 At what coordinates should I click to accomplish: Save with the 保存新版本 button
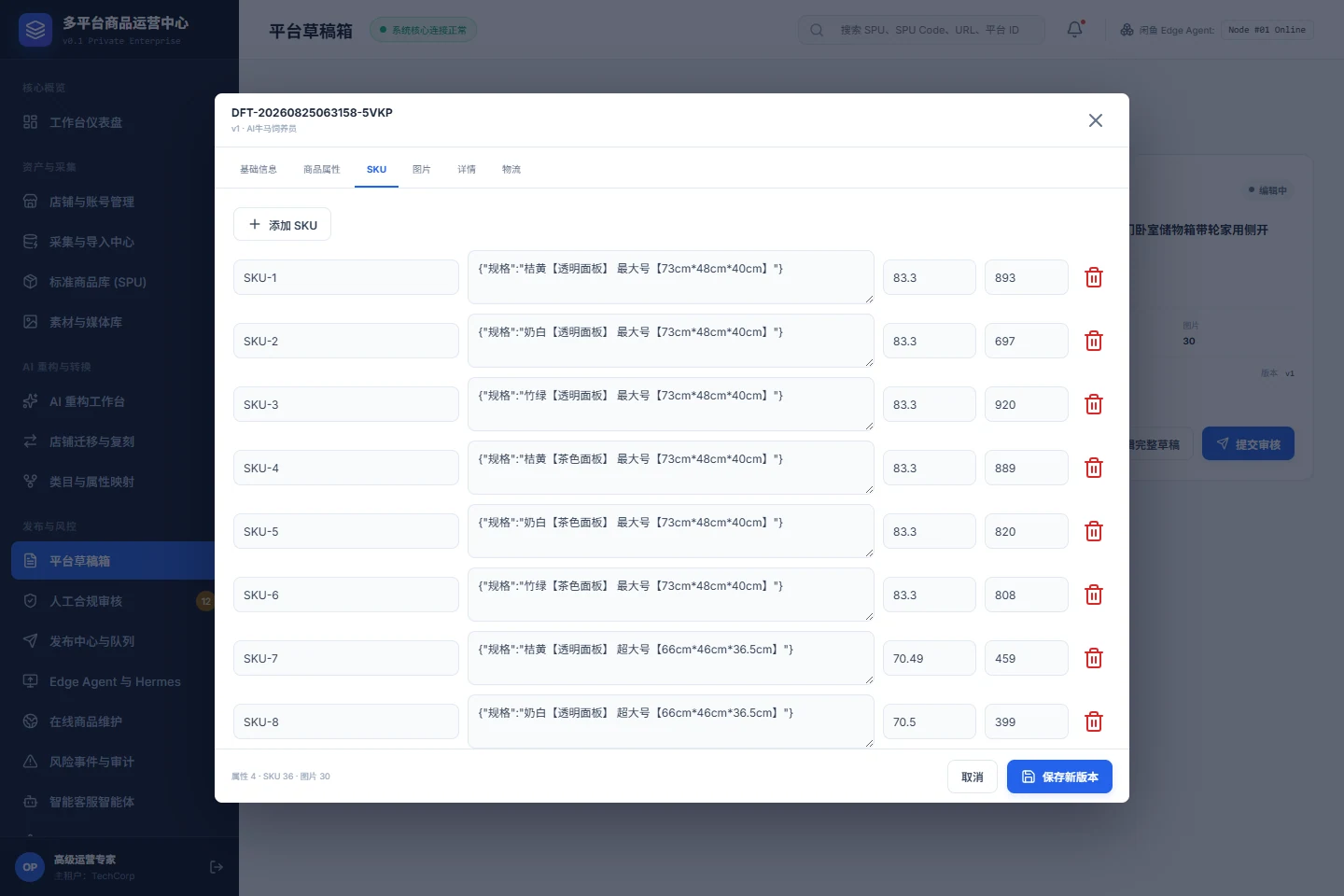coord(1059,777)
